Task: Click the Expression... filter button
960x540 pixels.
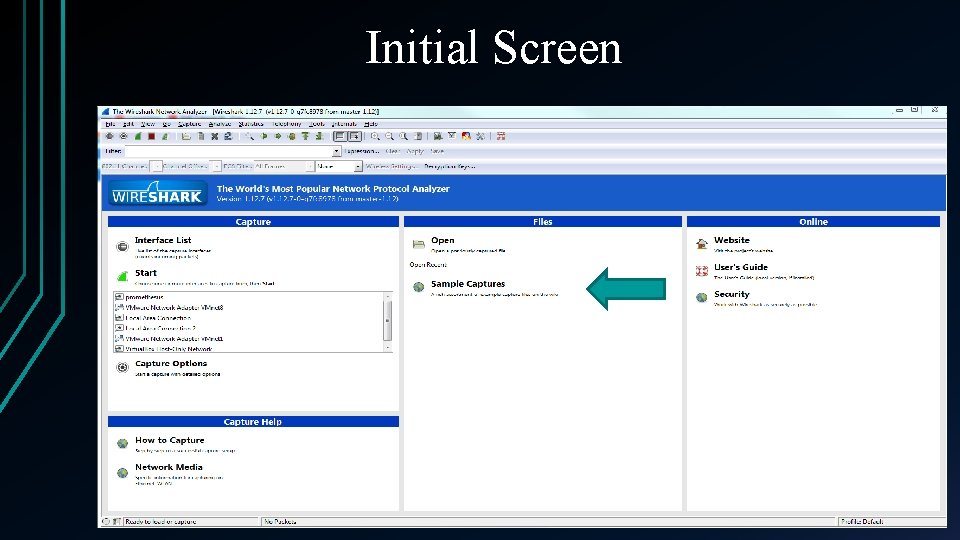Action: (x=362, y=151)
